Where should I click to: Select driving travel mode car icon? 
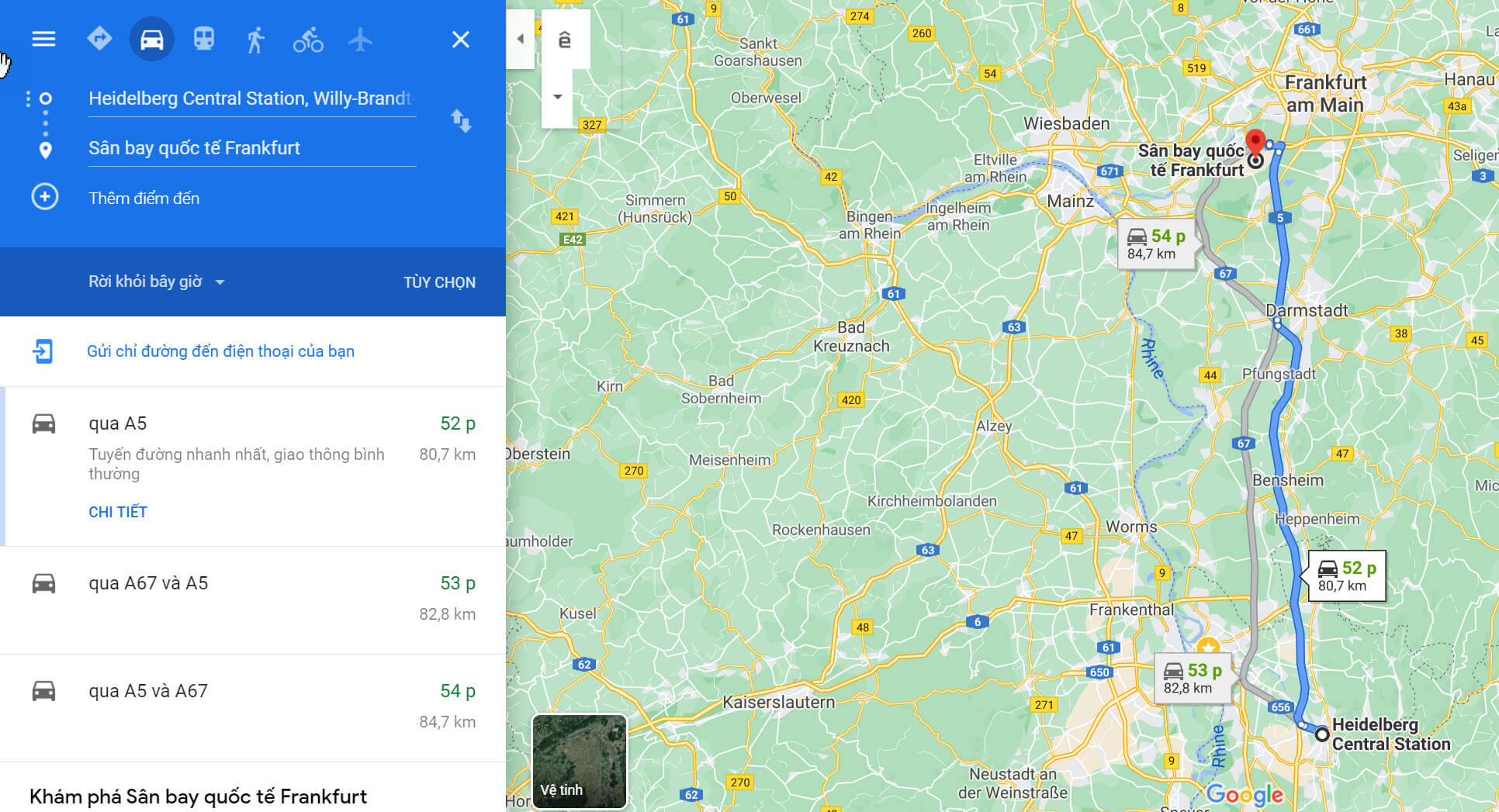pos(152,39)
